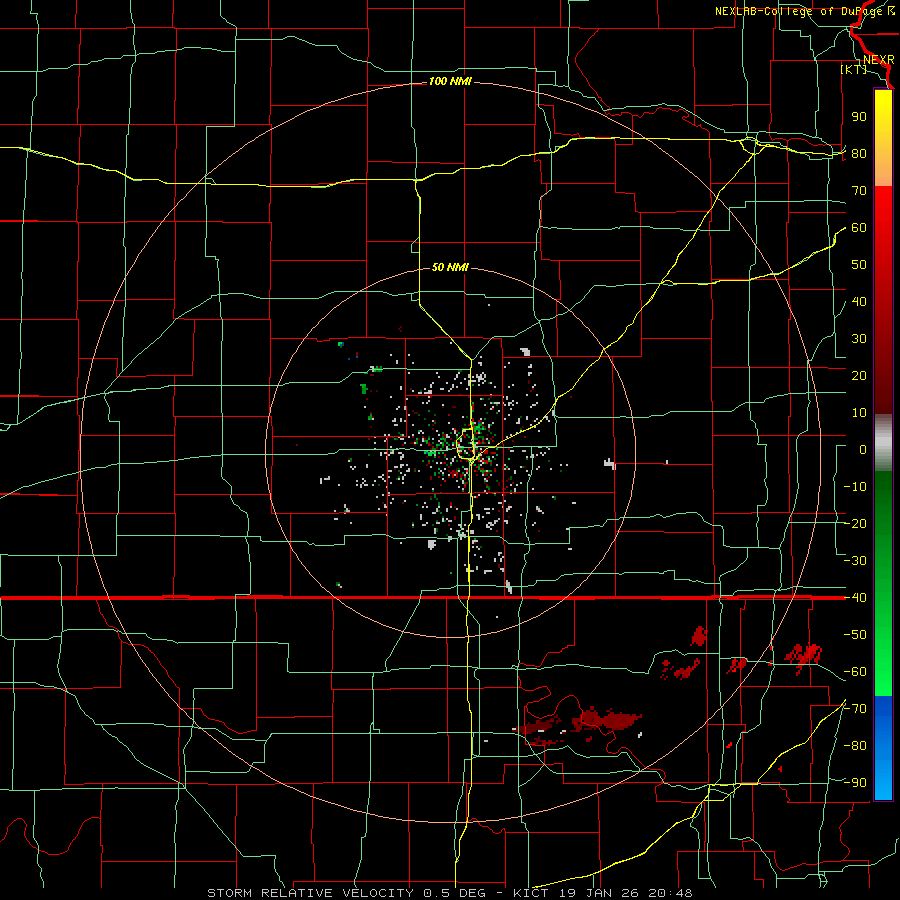Viewport: 900px width, 900px height.
Task: Click the positive "90" scale label
Action: (x=859, y=117)
